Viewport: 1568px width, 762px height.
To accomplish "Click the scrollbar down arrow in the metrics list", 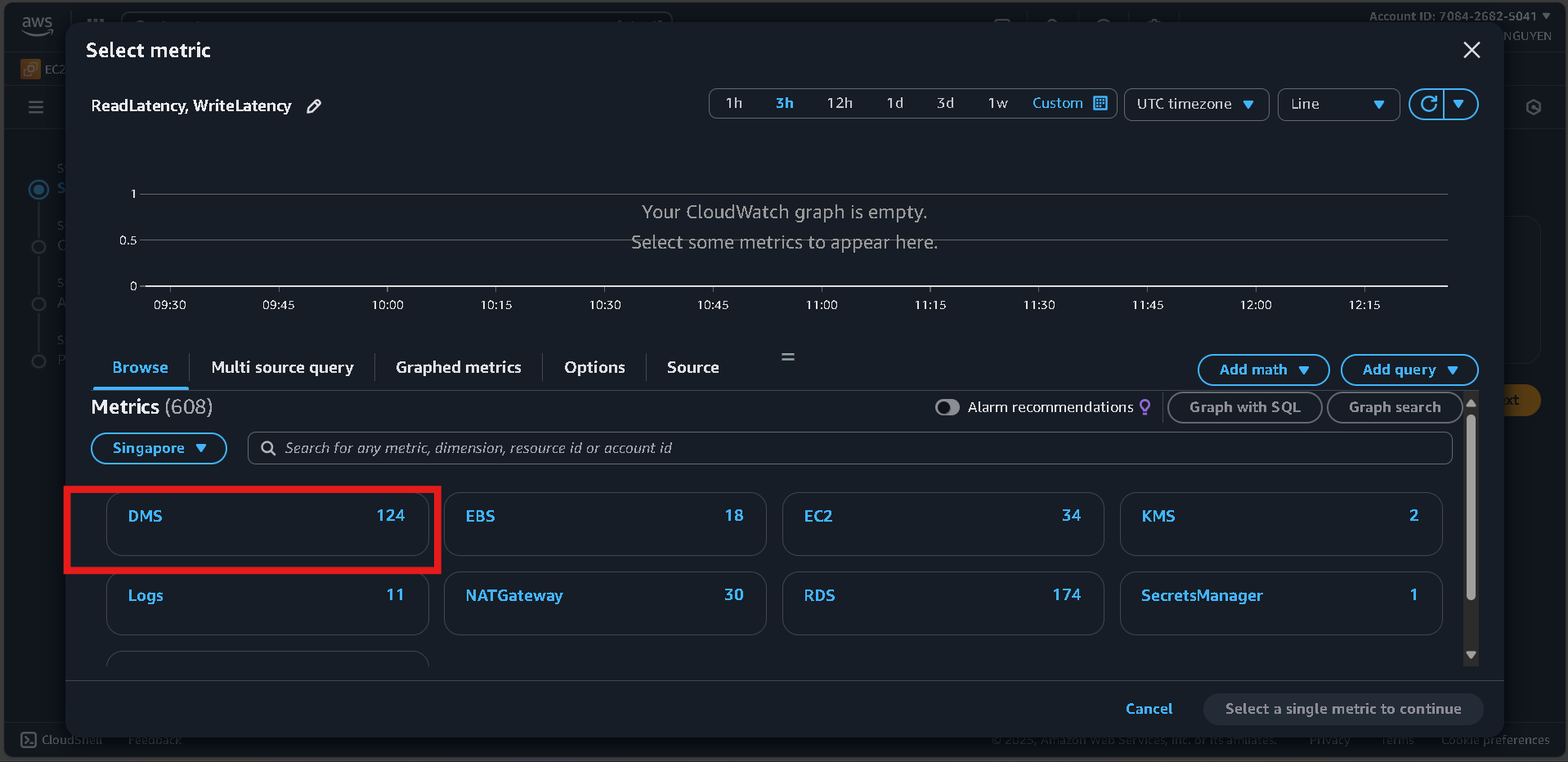I will (1471, 655).
